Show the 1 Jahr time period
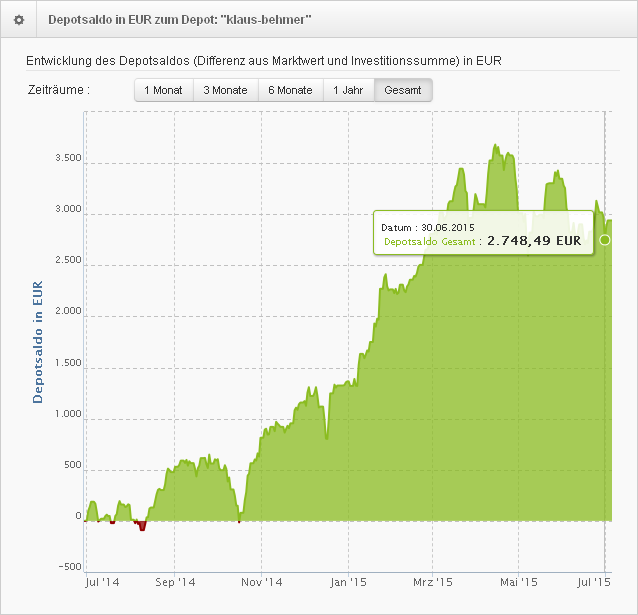The height and width of the screenshot is (615, 638). click(x=348, y=90)
